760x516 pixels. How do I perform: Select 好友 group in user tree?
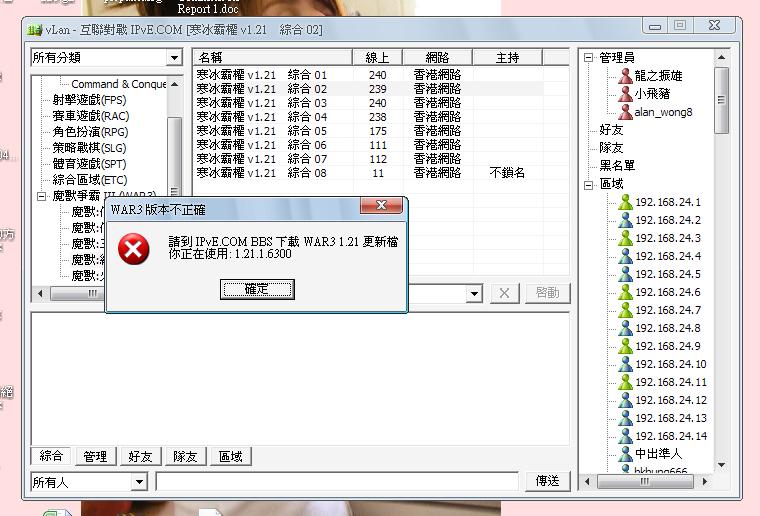[611, 130]
